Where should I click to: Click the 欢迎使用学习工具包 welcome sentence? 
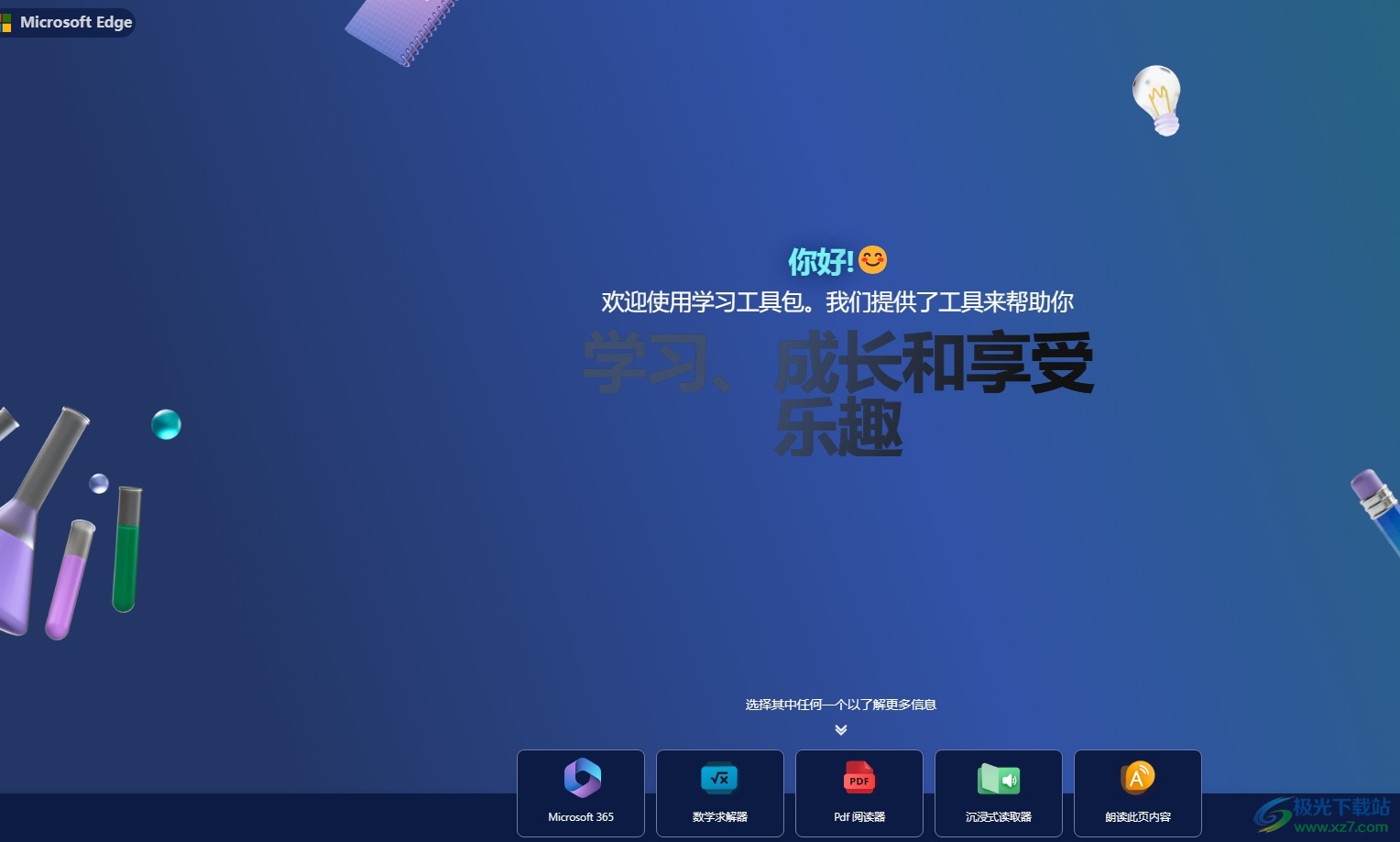pos(837,301)
